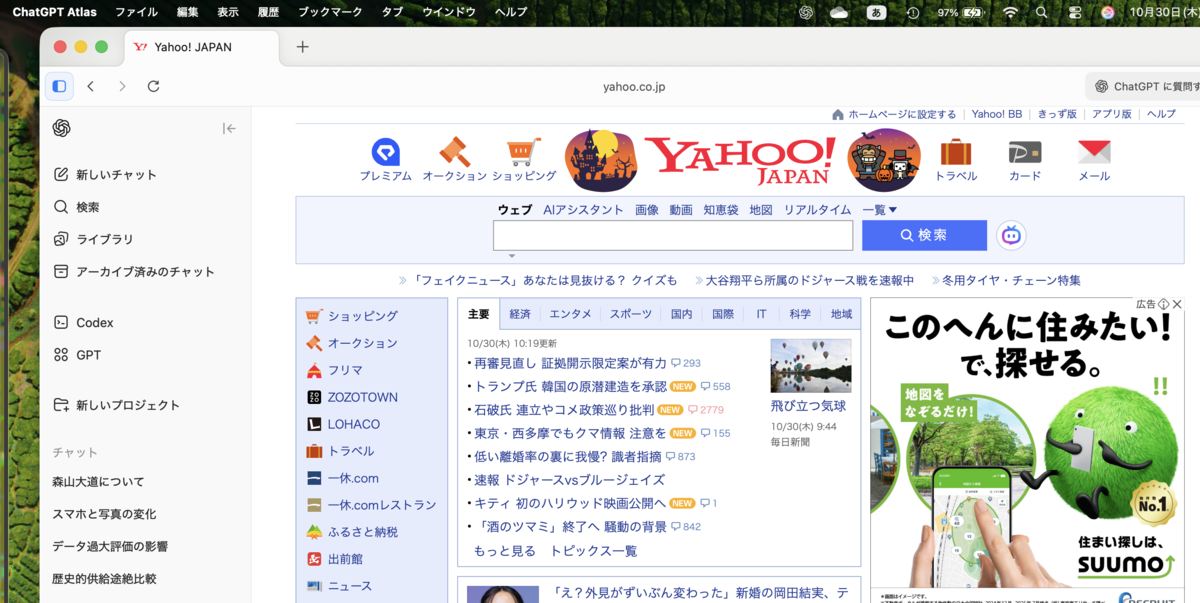
Task: Select 画像 search tab
Action: coord(647,210)
